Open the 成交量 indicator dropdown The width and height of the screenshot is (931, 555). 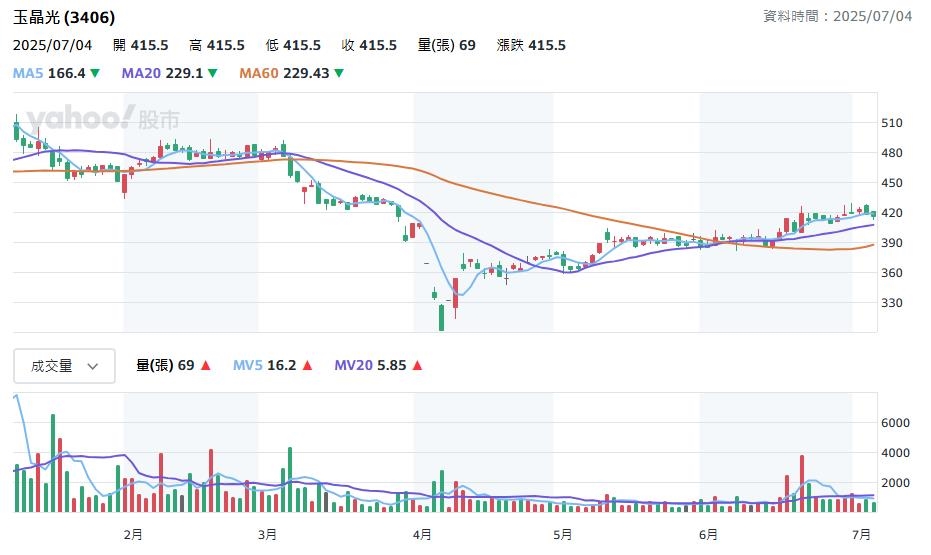click(x=64, y=366)
